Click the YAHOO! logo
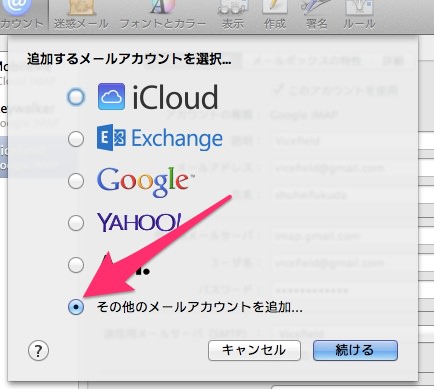The width and height of the screenshot is (434, 389). [139, 222]
